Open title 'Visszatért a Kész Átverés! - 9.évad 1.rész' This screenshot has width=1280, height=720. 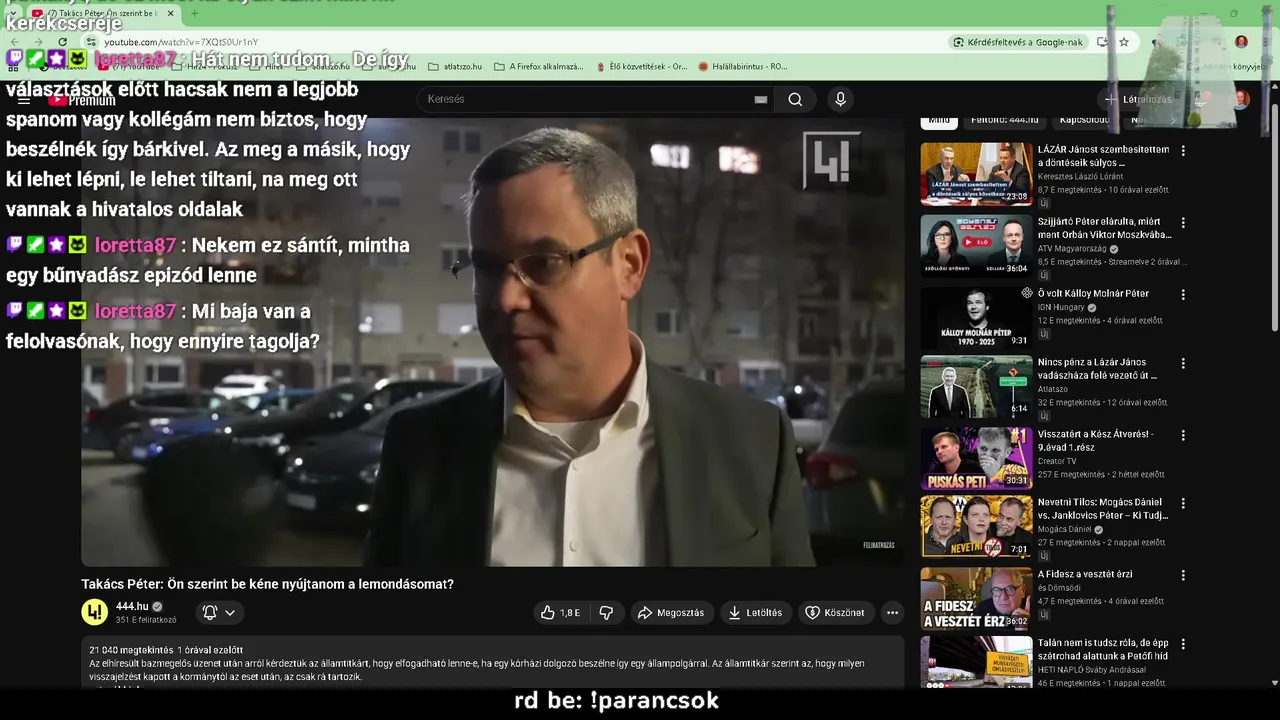pos(1096,441)
